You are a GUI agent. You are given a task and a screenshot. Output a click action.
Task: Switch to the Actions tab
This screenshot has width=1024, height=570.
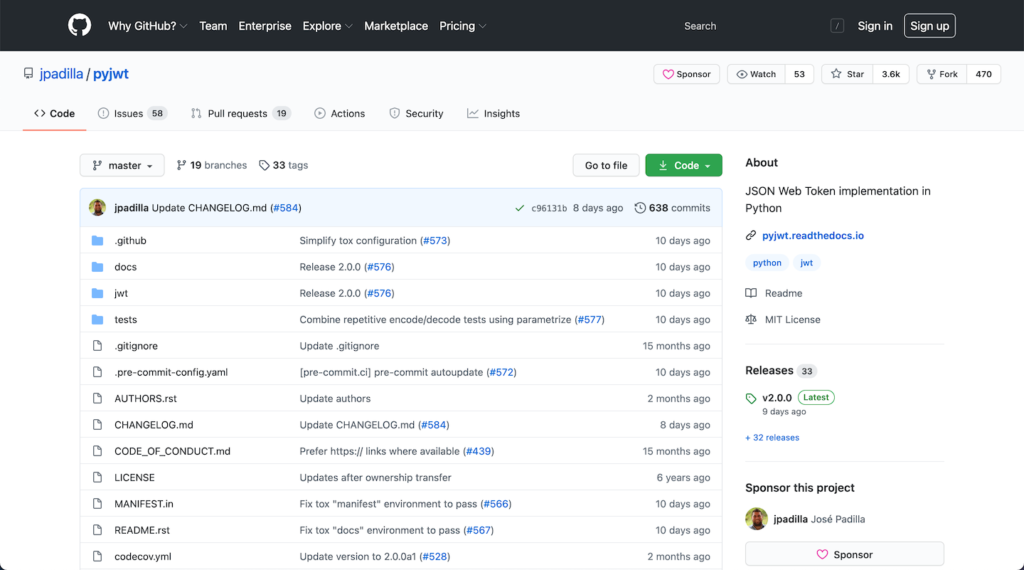click(340, 114)
